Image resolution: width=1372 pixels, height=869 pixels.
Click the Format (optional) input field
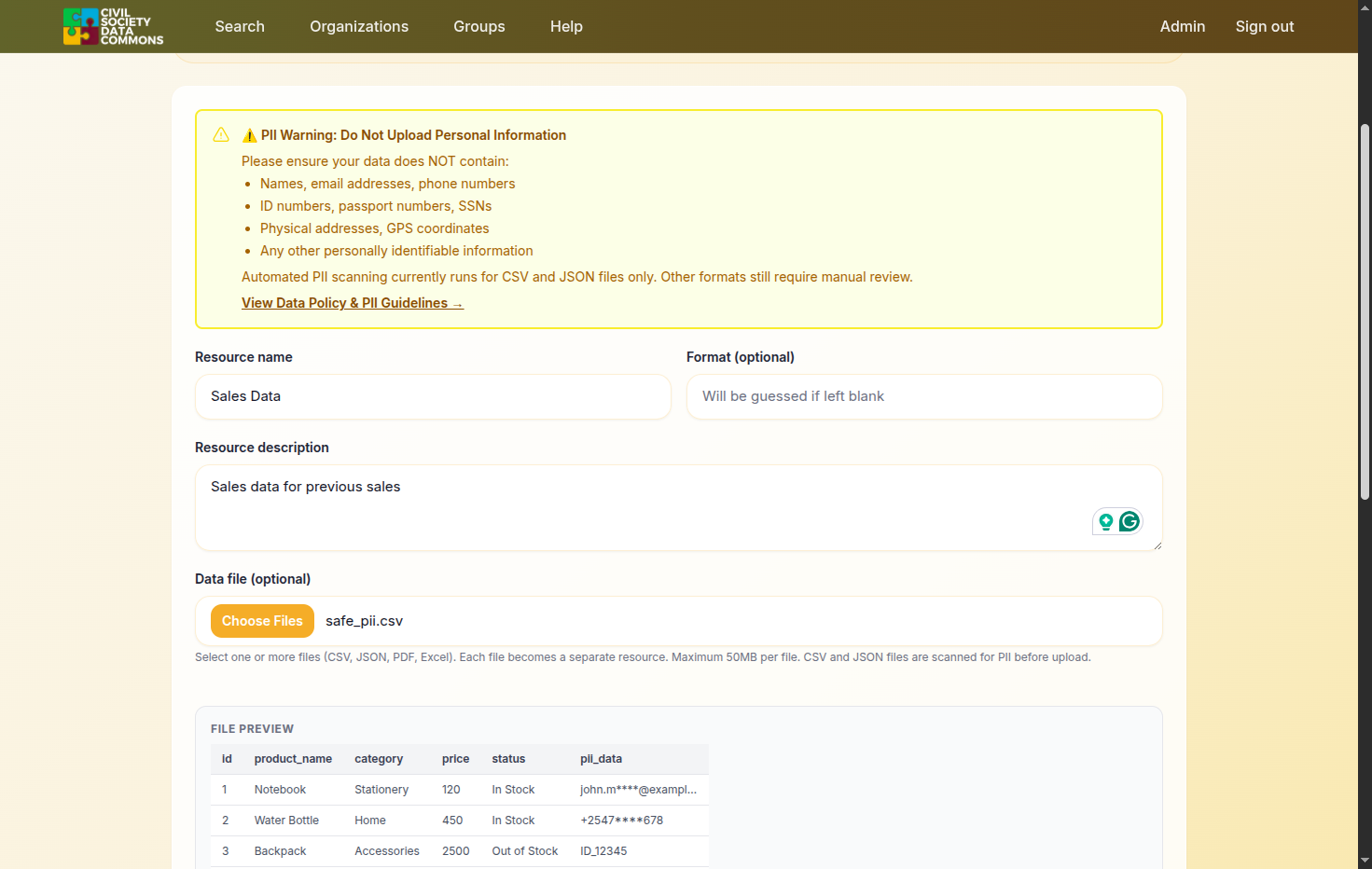coord(924,396)
